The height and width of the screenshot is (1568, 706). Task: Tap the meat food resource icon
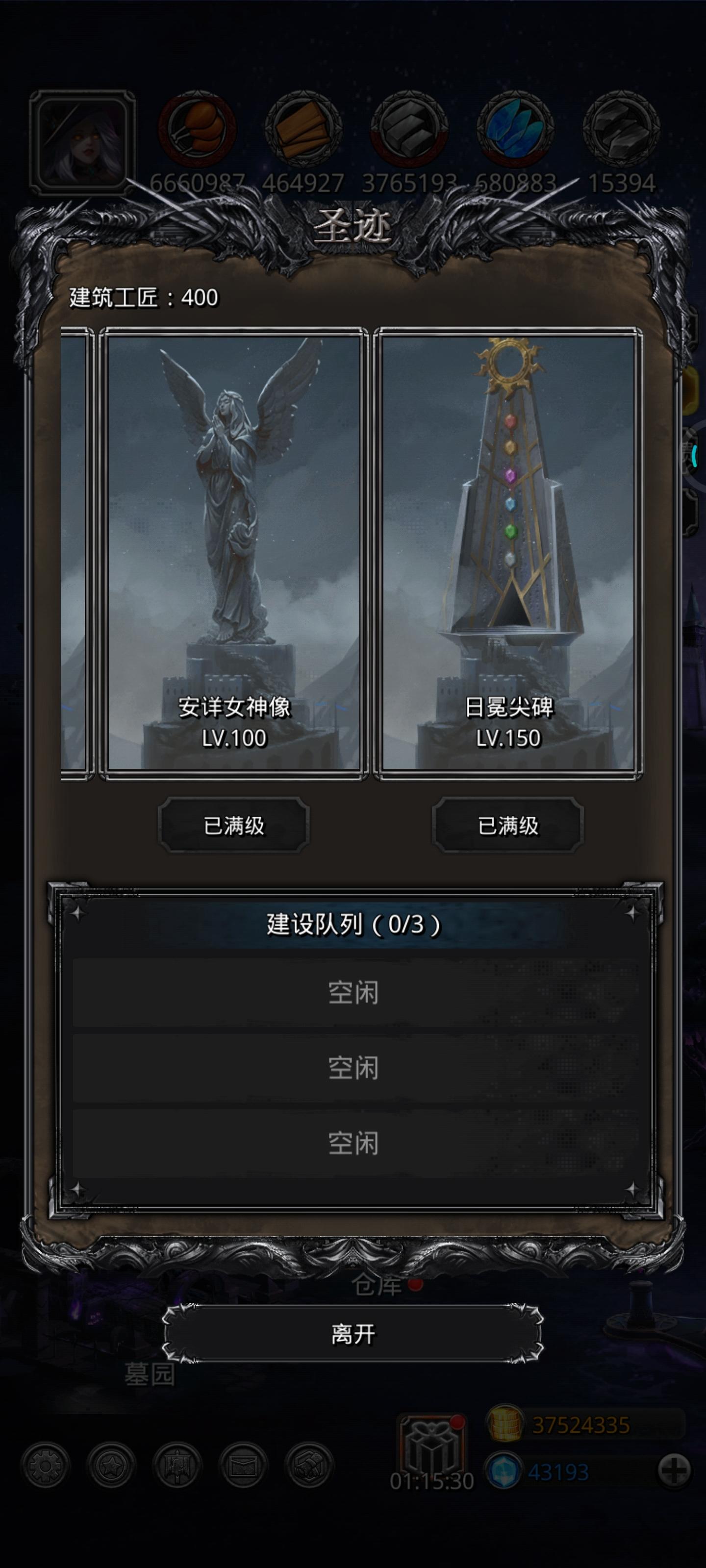pos(197,129)
